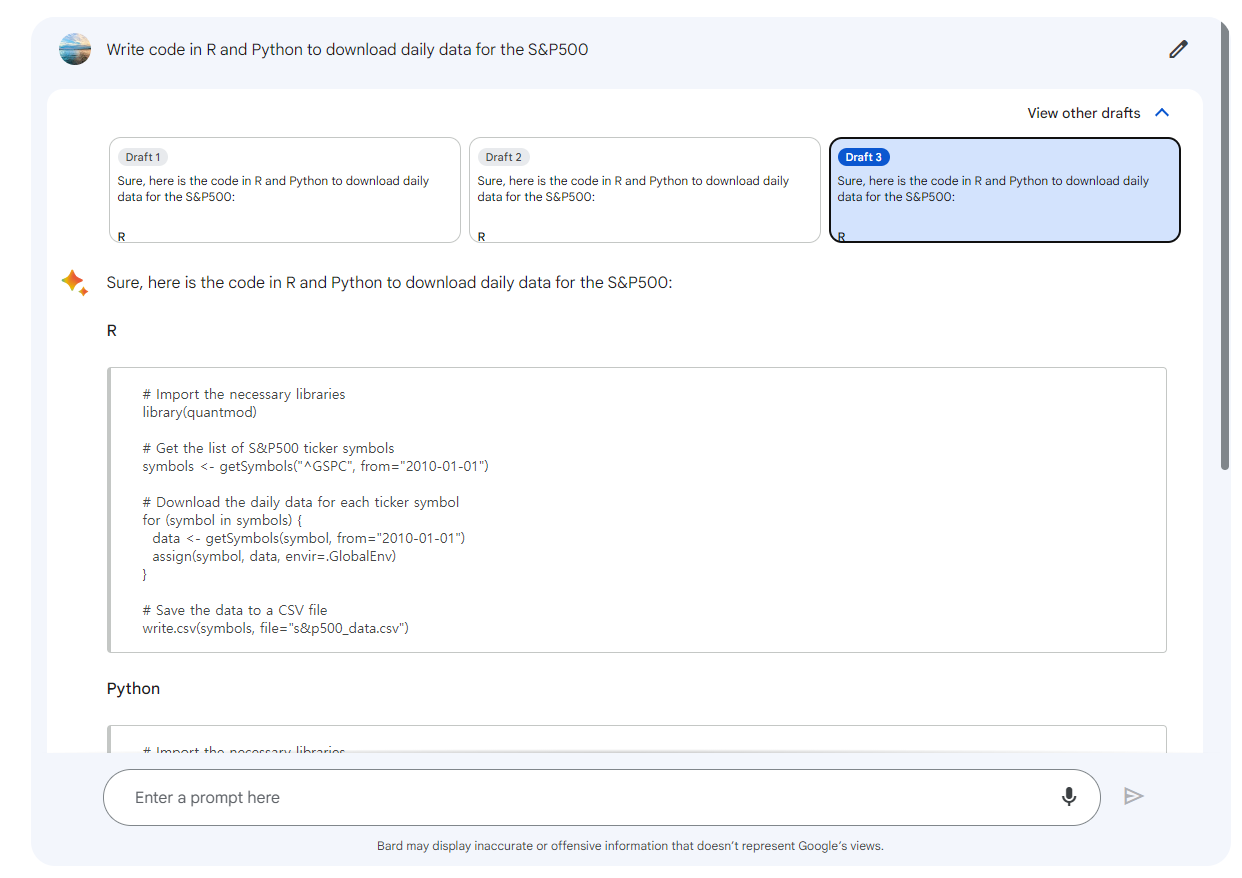This screenshot has height=878, width=1242.
Task: Click the send prompt arrow icon
Action: (x=1133, y=796)
